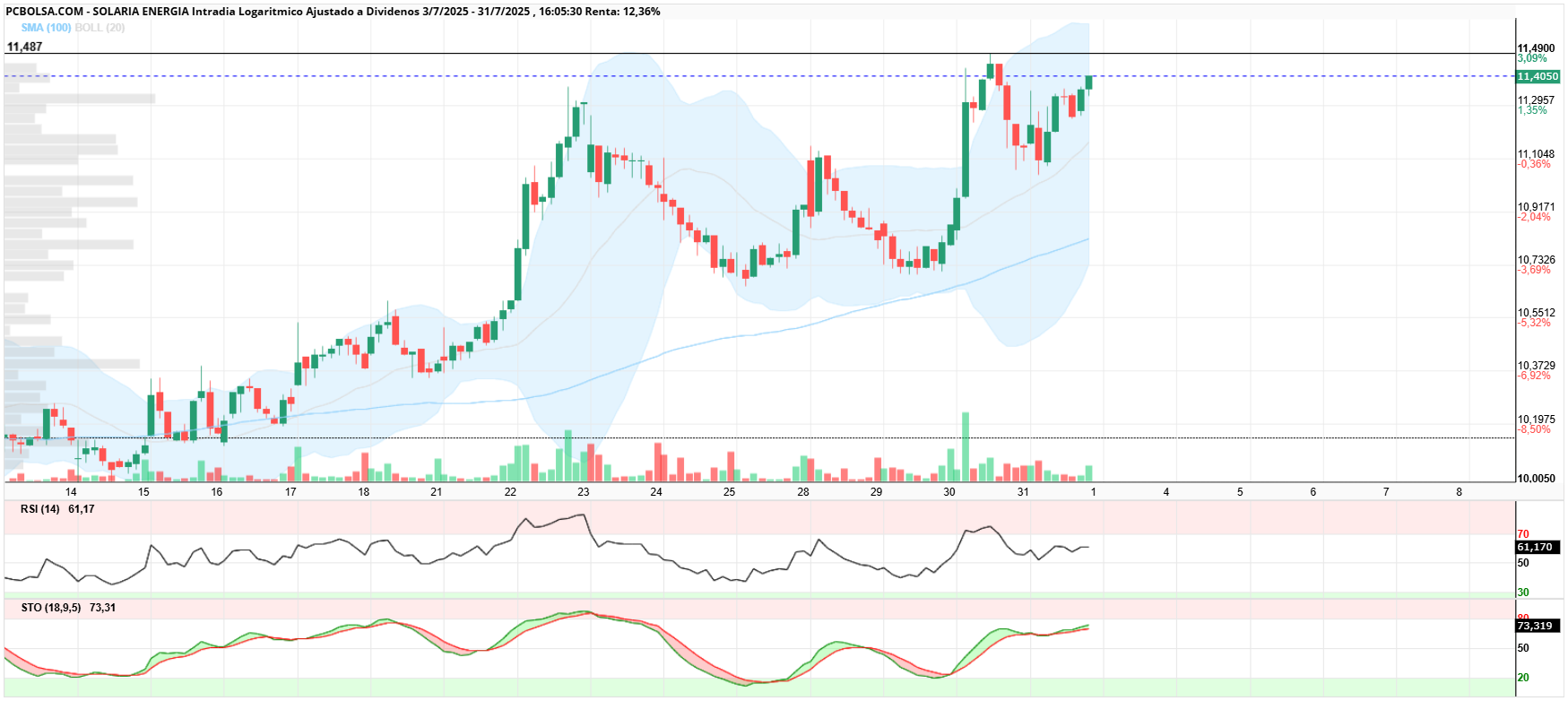1568x701 pixels.
Task: Select date 29 on the time axis
Action: [x=876, y=491]
